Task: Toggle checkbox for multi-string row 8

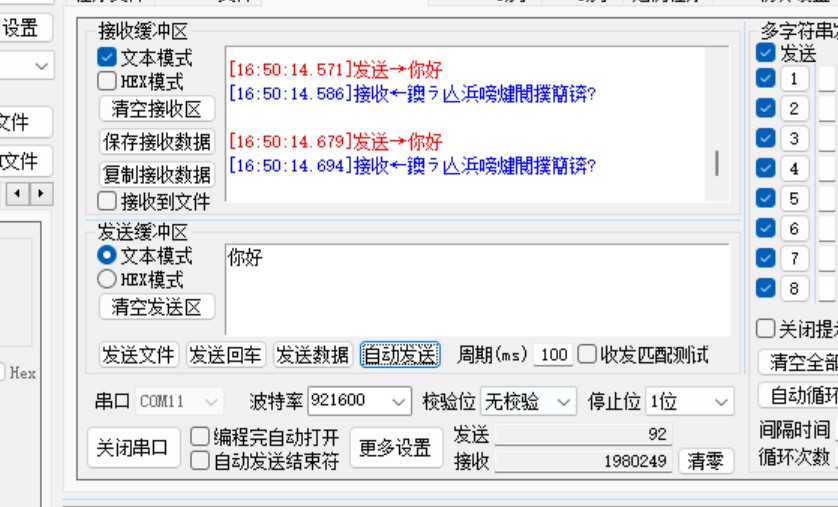Action: coord(765,288)
